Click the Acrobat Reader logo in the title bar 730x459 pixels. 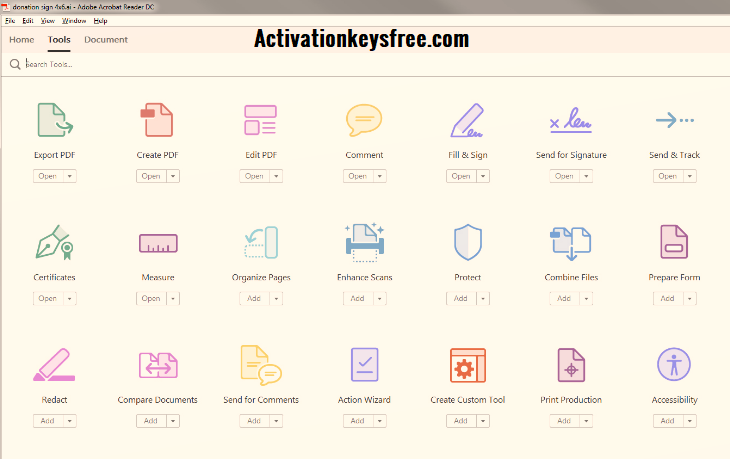(x=6, y=7)
